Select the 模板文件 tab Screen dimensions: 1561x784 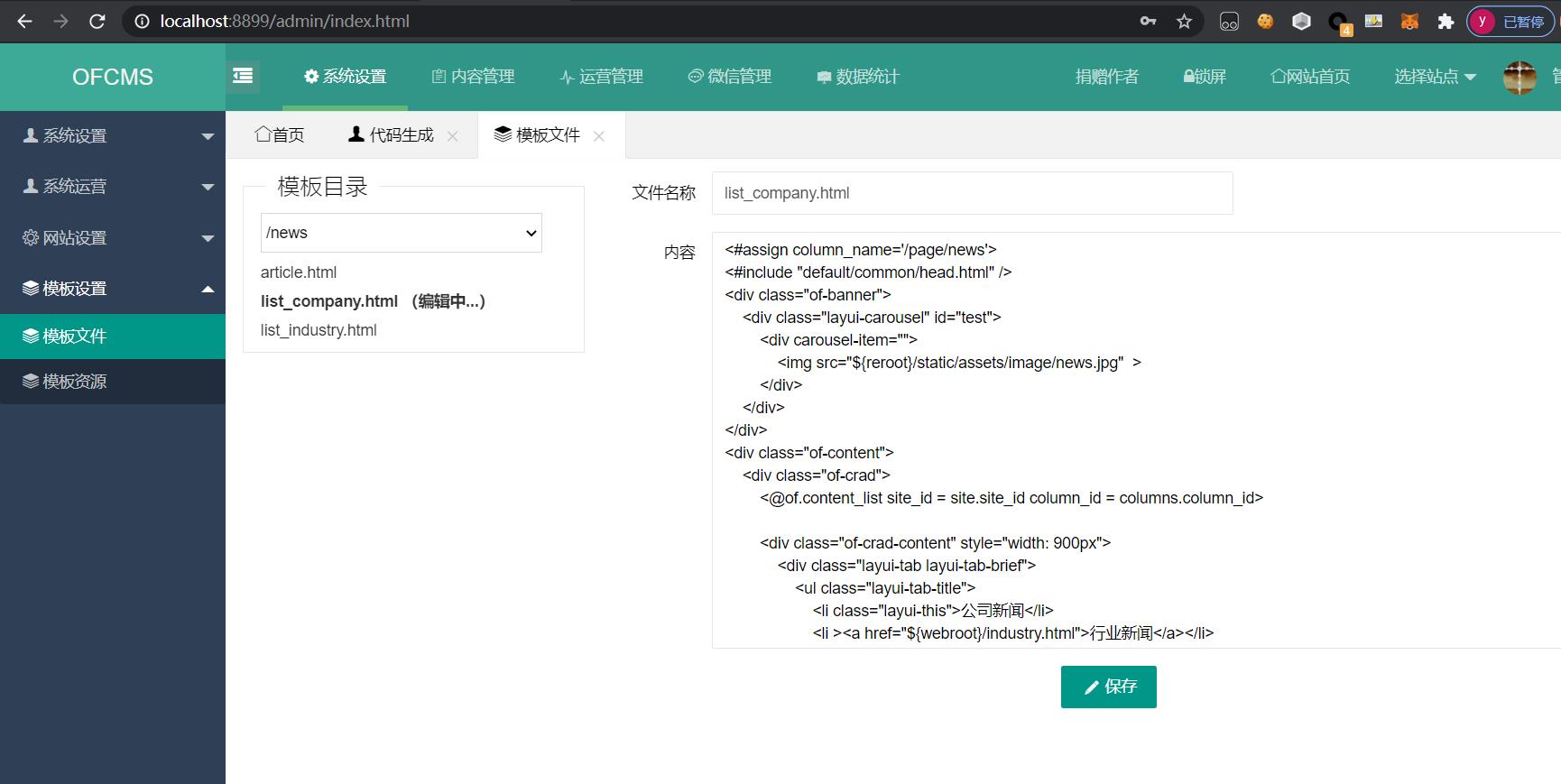point(537,135)
